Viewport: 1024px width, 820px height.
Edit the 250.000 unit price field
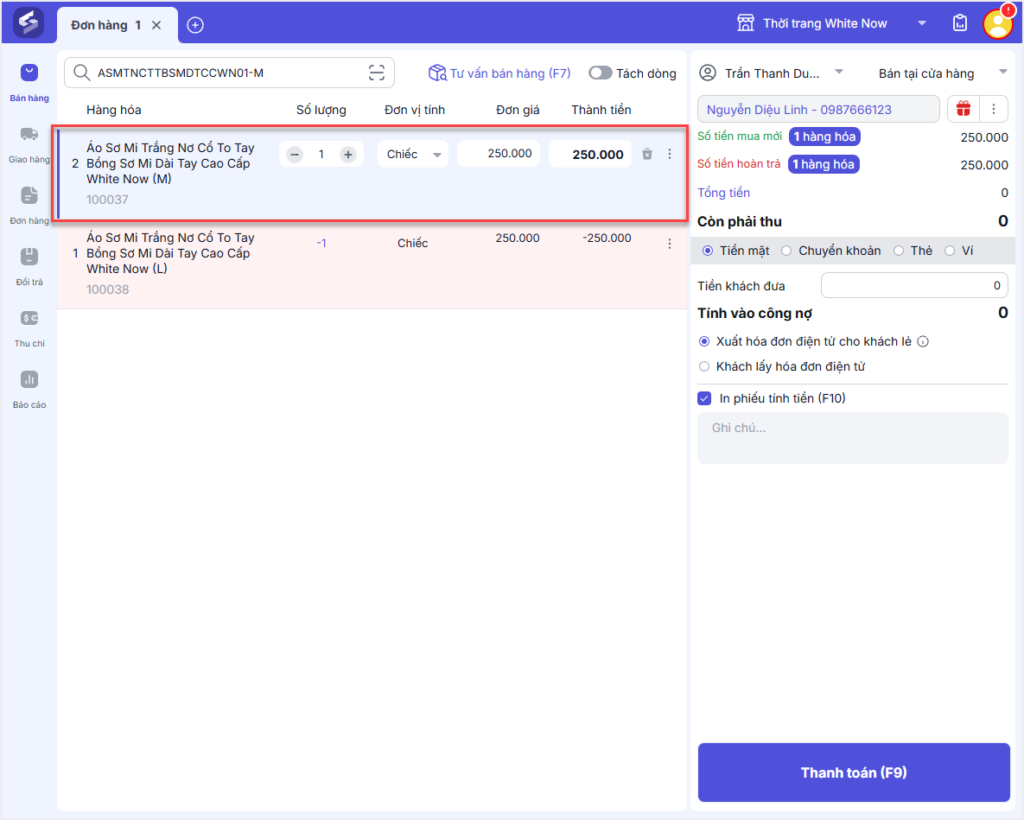[x=498, y=153]
